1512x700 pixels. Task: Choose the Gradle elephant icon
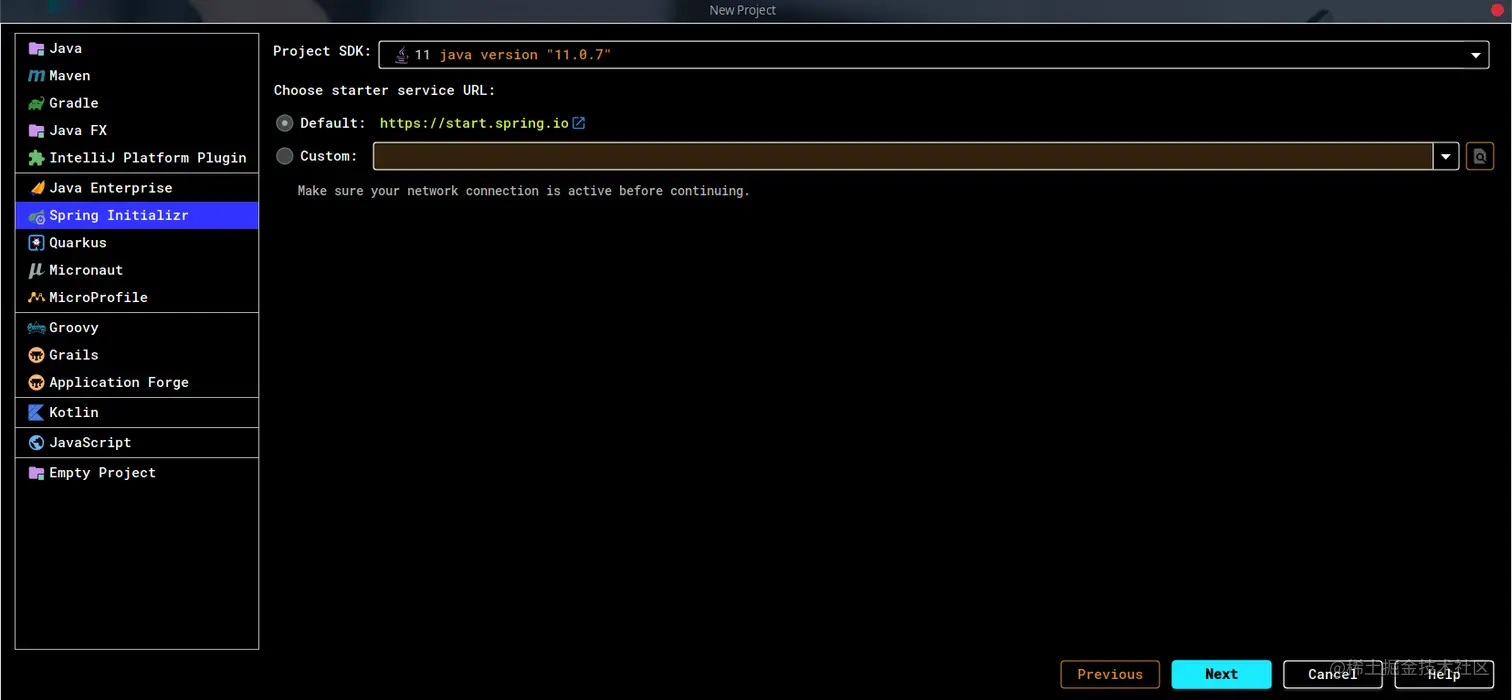[36, 103]
